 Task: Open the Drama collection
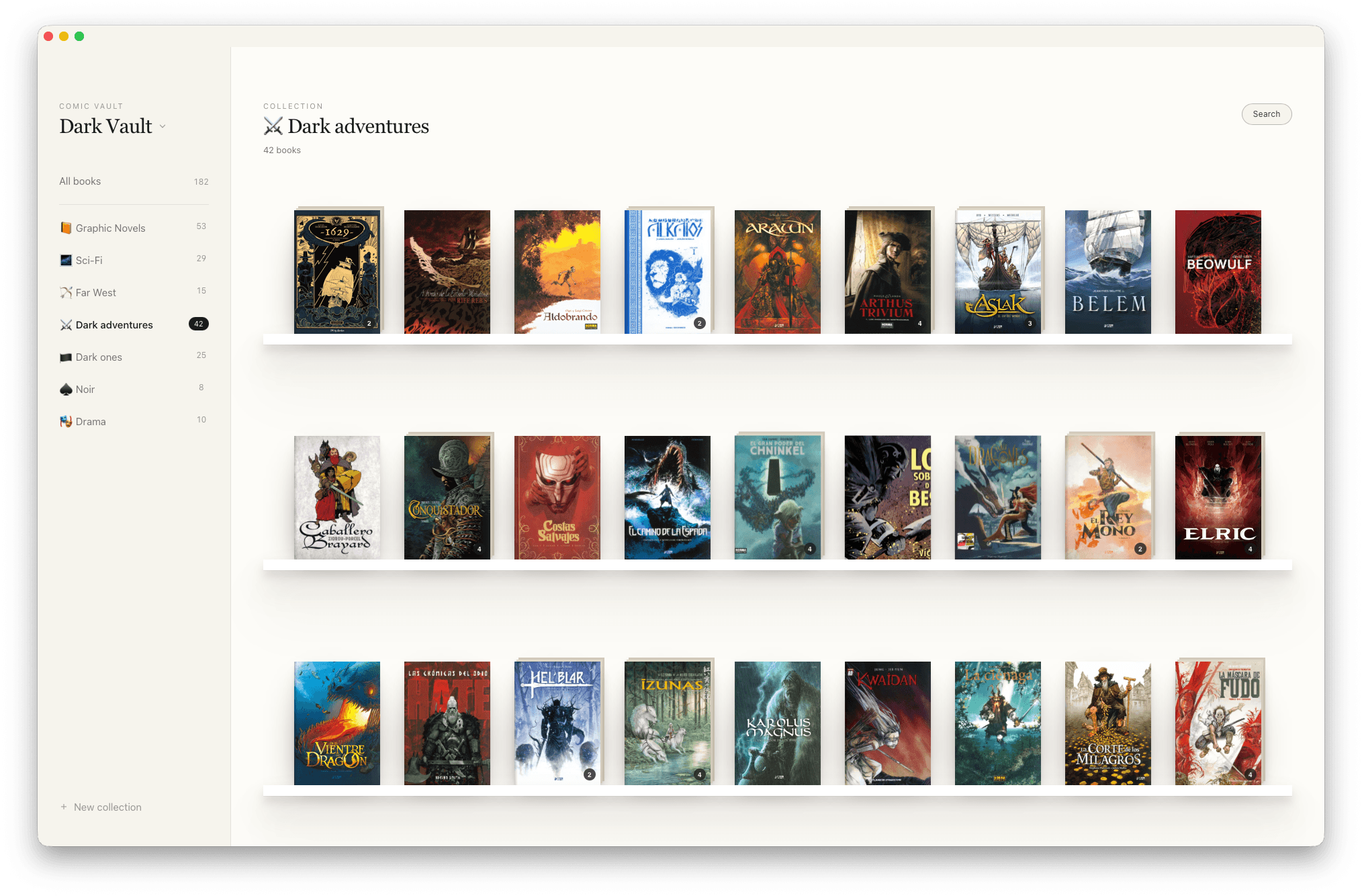(x=134, y=422)
